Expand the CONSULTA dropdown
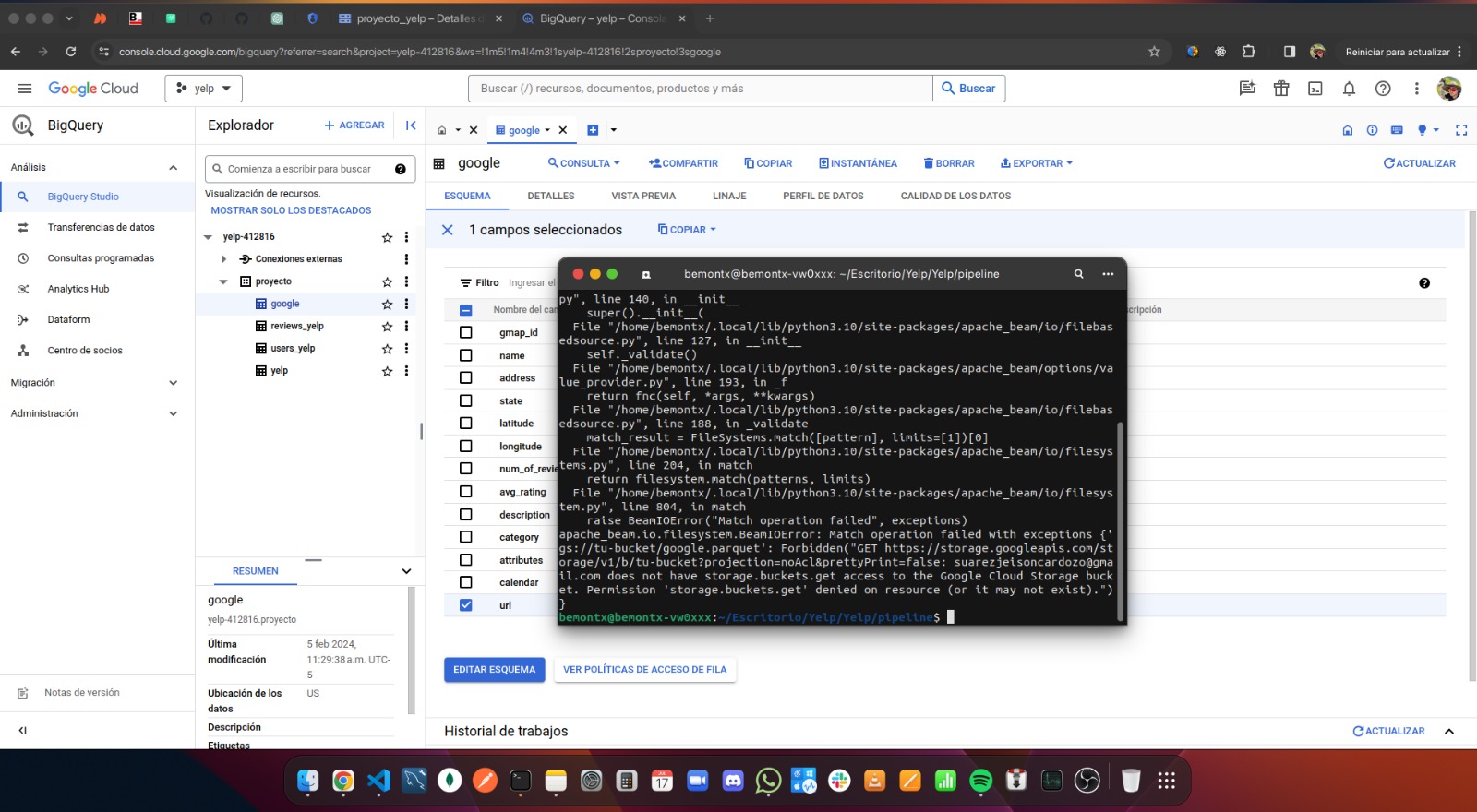 [x=584, y=163]
